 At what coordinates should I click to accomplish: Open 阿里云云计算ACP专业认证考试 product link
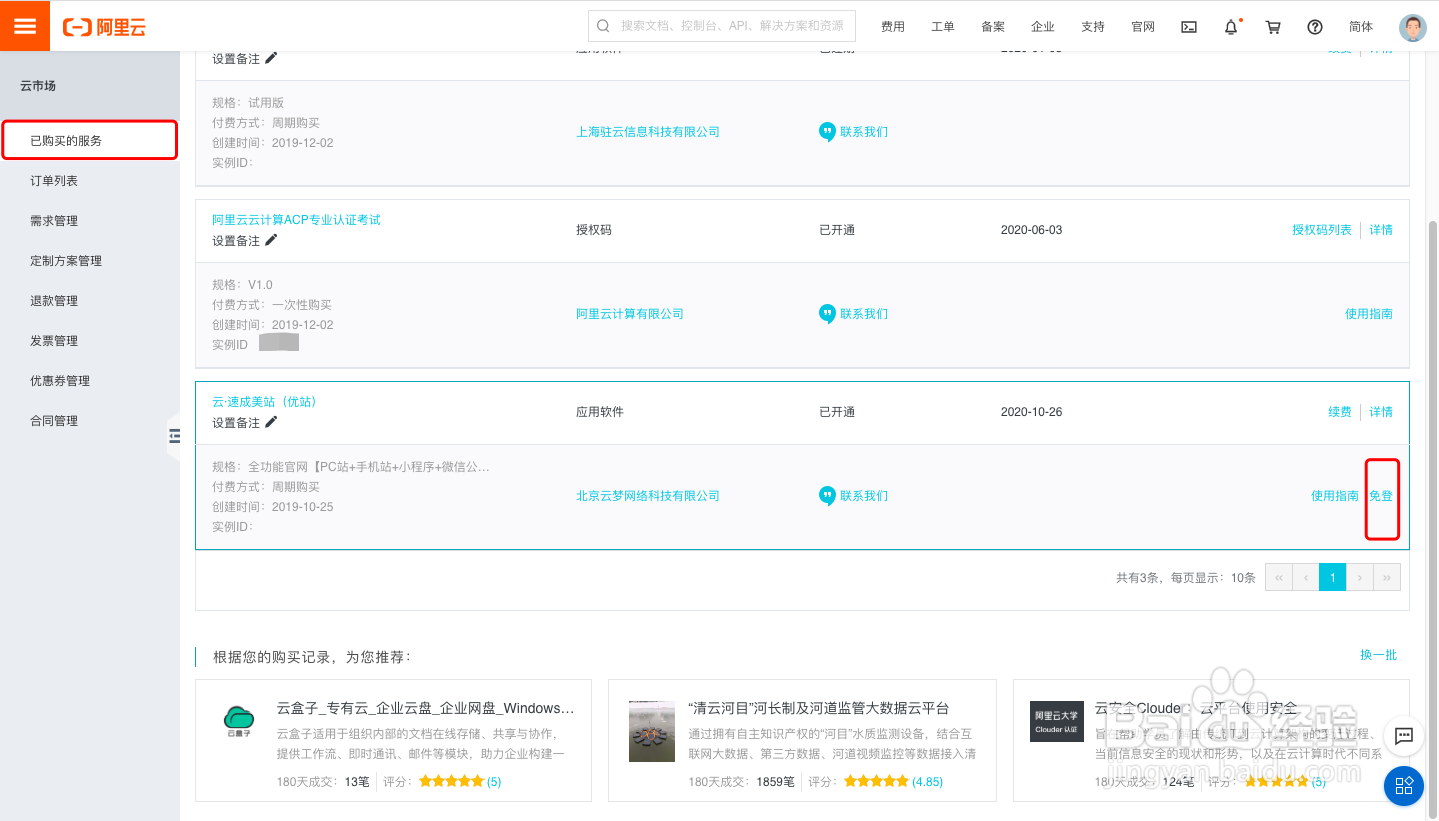[x=296, y=220]
